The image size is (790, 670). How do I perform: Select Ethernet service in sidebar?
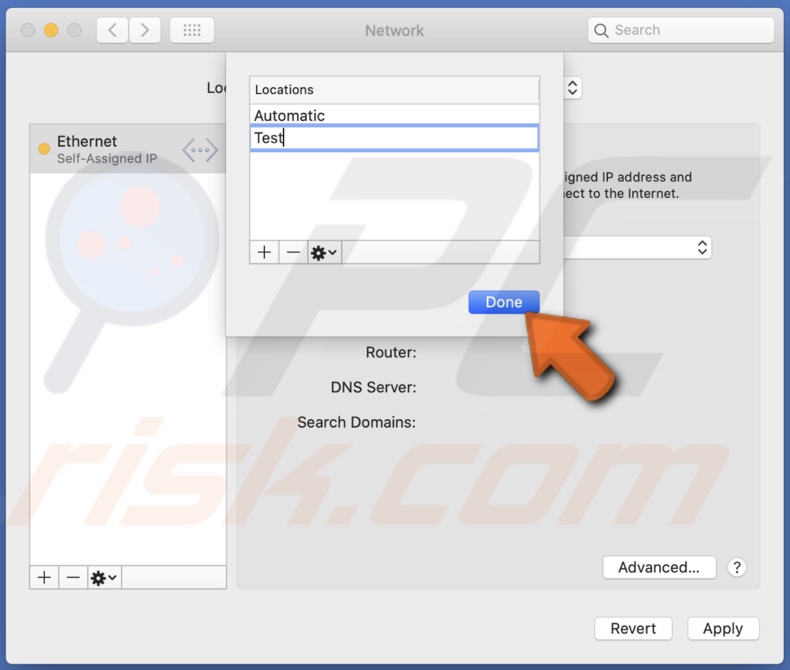pyautogui.click(x=127, y=149)
